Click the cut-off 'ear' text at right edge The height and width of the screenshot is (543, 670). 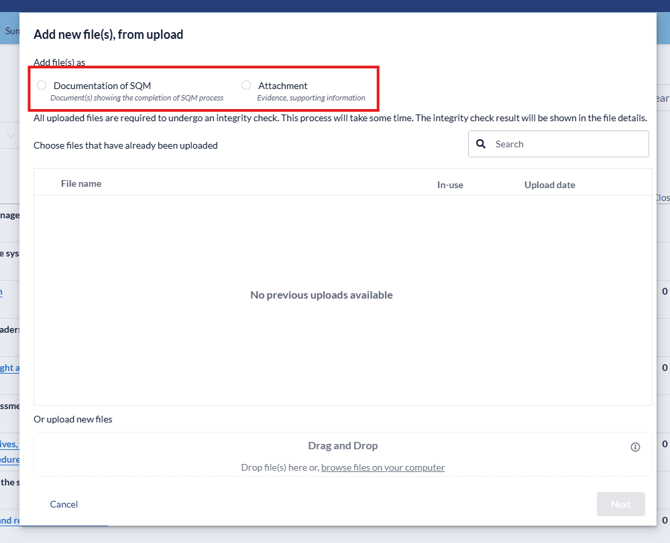click(662, 99)
